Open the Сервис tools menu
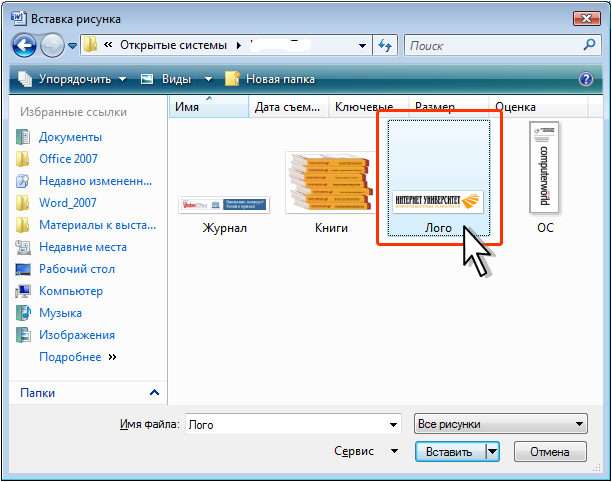 pos(366,451)
